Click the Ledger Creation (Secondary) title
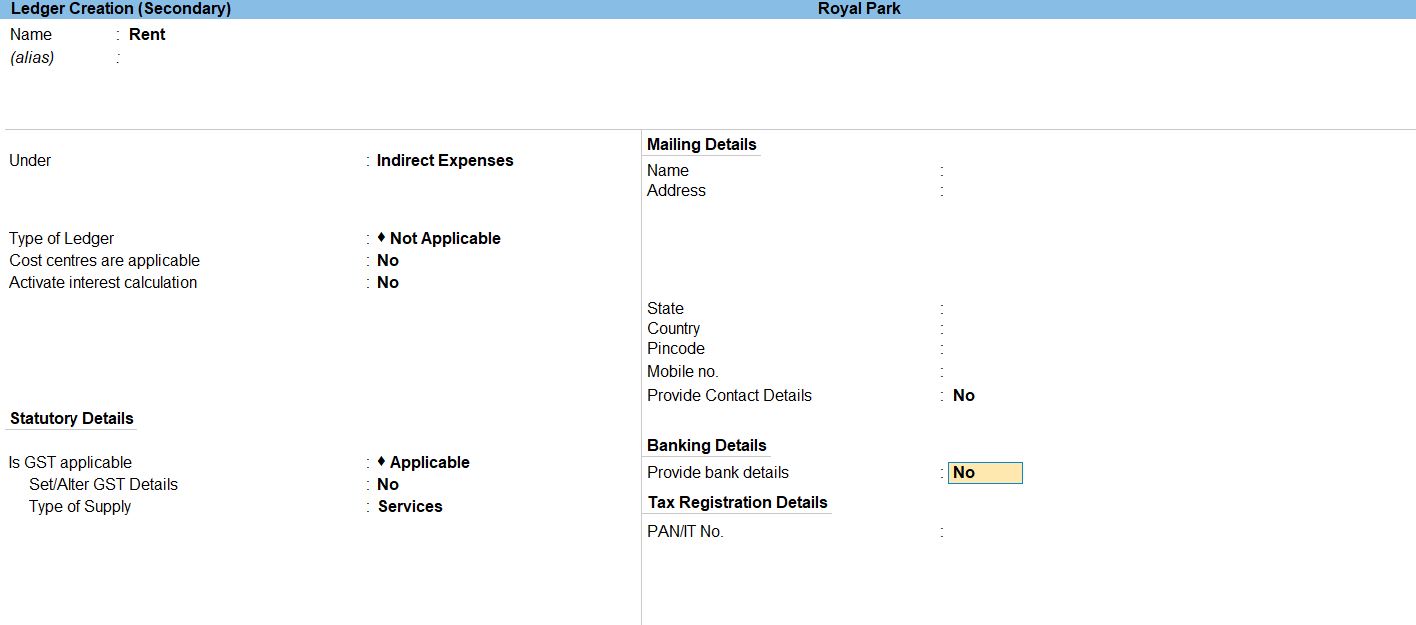 pos(121,9)
